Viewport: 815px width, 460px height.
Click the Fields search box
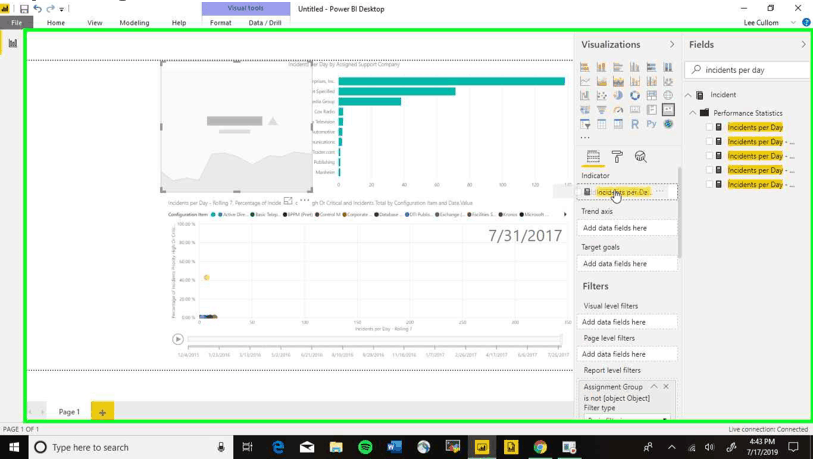747,70
